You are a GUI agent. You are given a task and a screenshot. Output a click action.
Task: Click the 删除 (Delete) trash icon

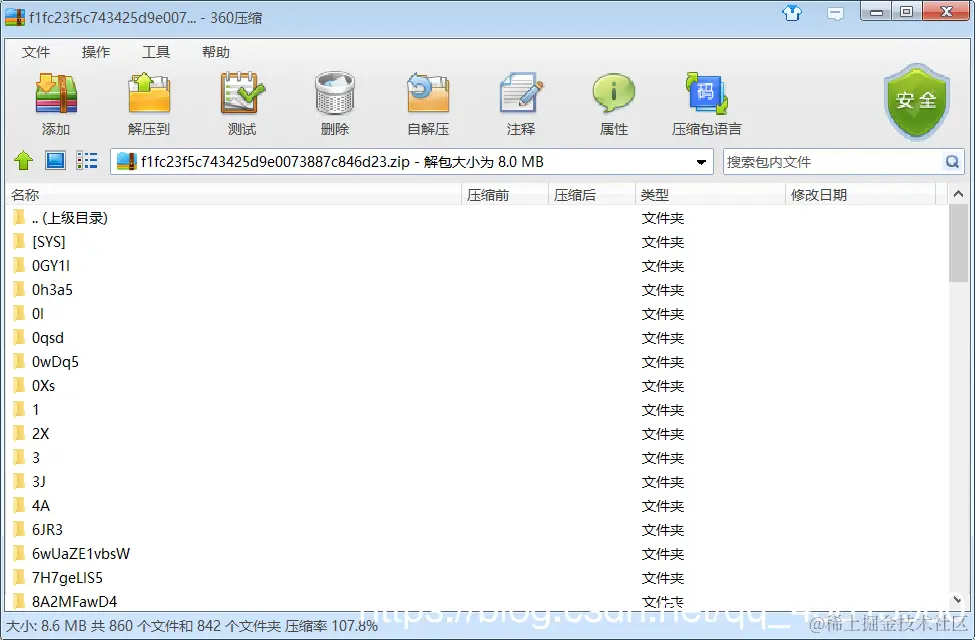(335, 93)
